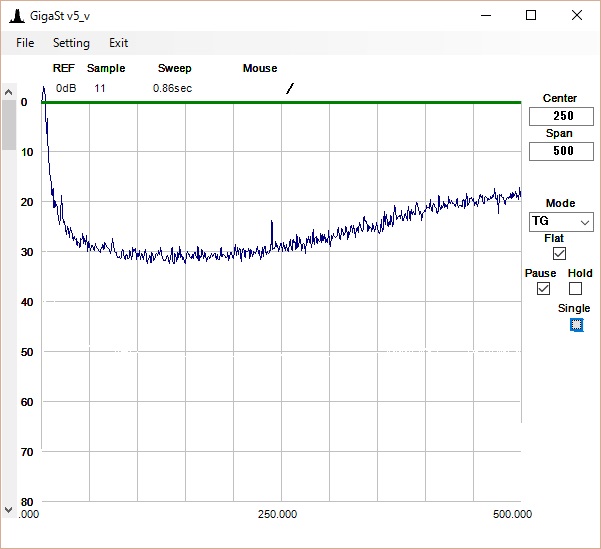
Task: Uncheck the Flat checkbox
Action: click(x=559, y=253)
